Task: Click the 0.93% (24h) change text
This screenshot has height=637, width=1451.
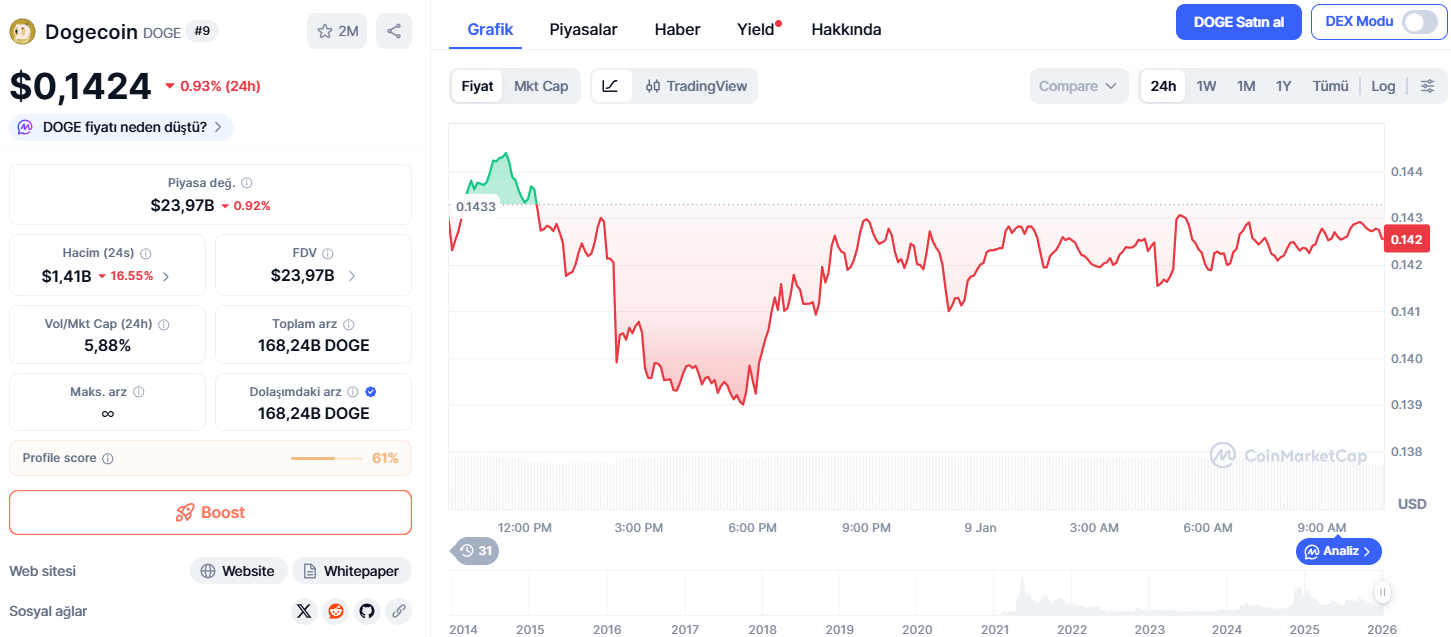Action: tap(220, 86)
